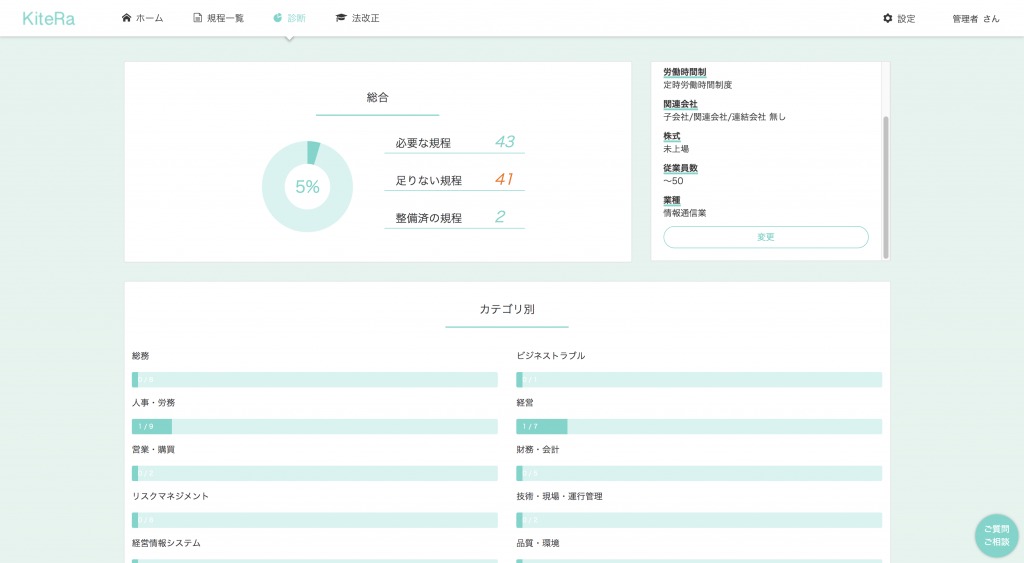1024x563 pixels.
Task: Click the graduation cap icon beside 法改正
Action: tap(341, 18)
